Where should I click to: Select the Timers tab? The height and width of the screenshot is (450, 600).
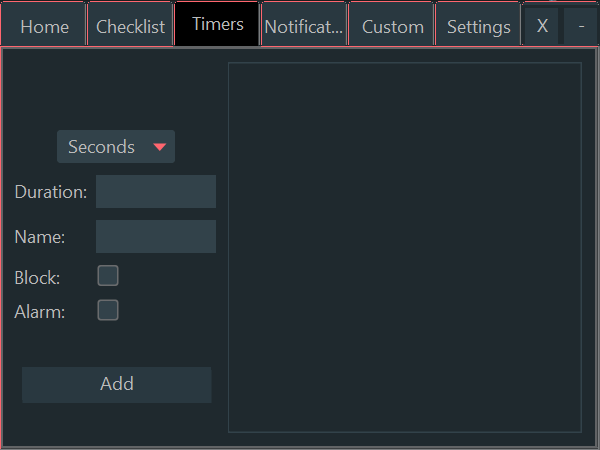(217, 25)
